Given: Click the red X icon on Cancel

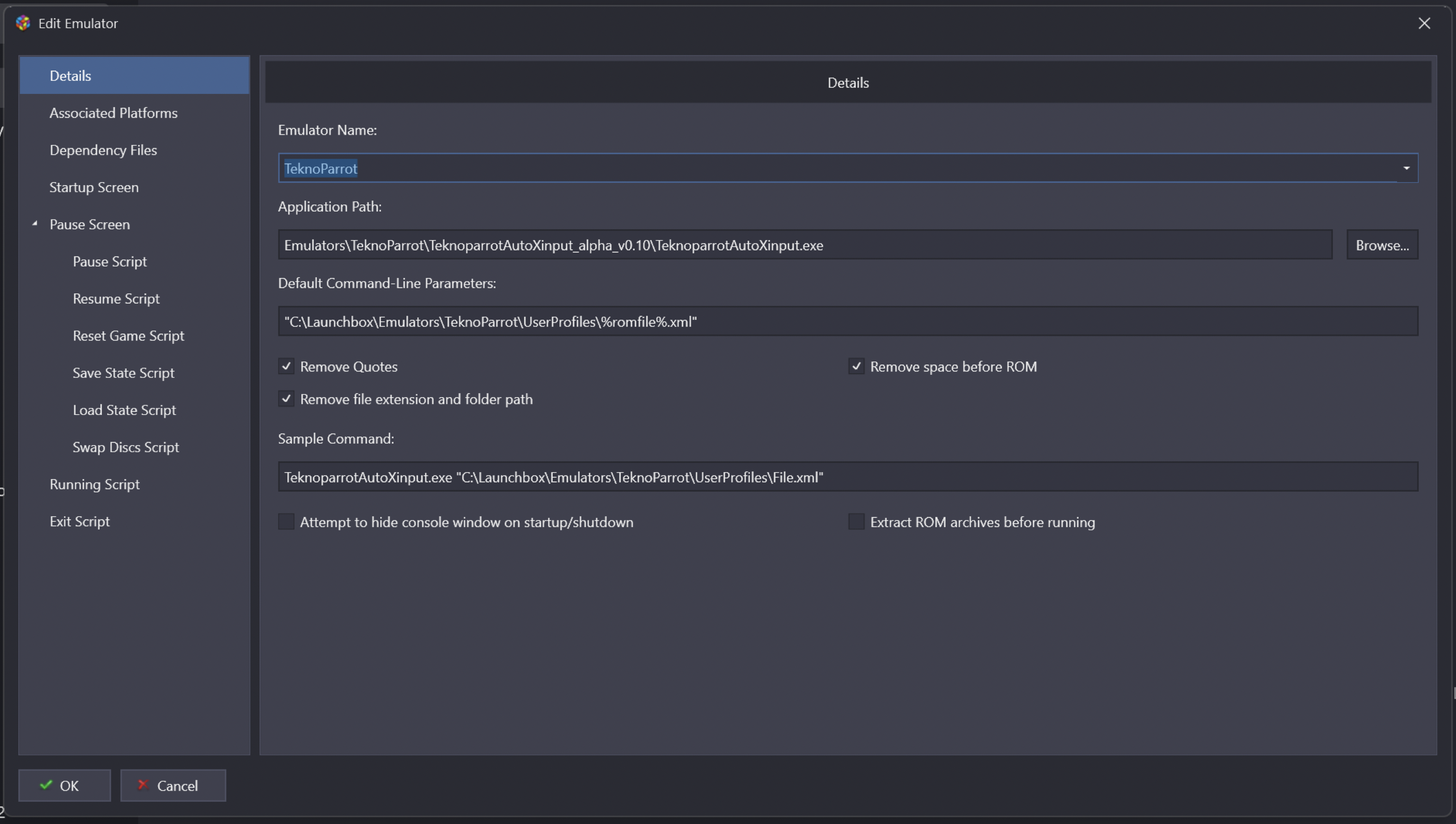Looking at the screenshot, I should pos(143,784).
